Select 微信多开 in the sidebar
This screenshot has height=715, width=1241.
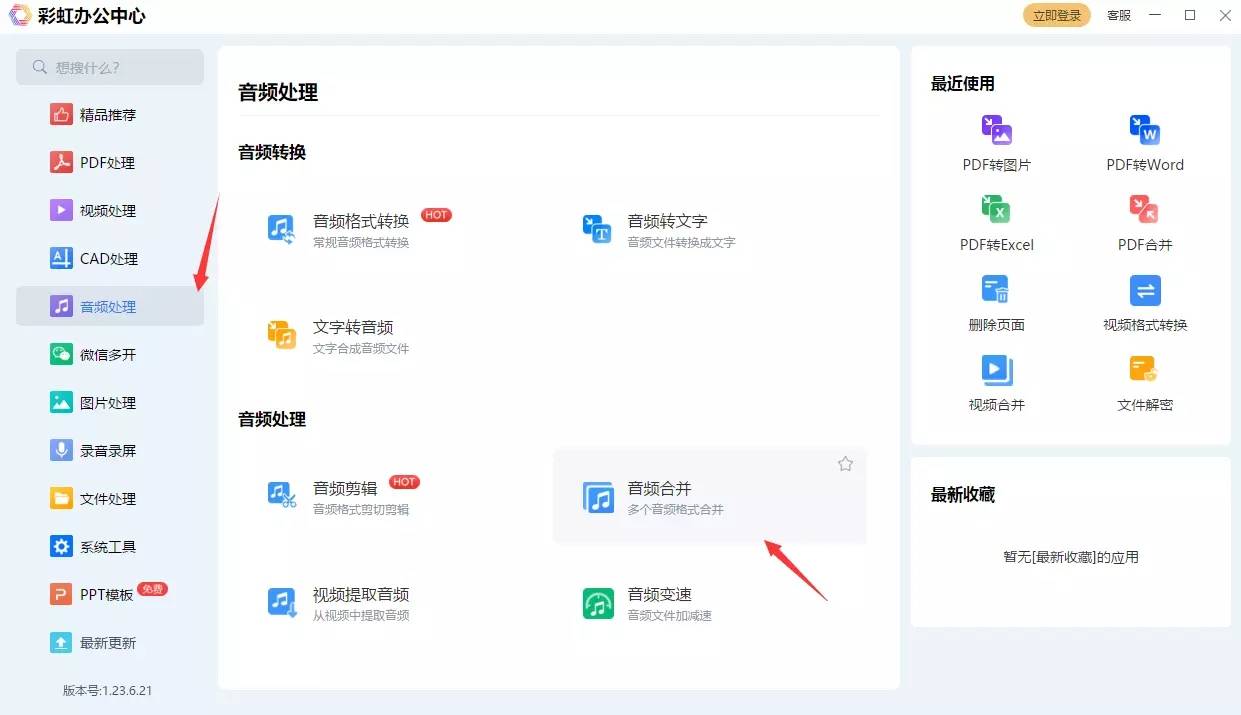(110, 354)
